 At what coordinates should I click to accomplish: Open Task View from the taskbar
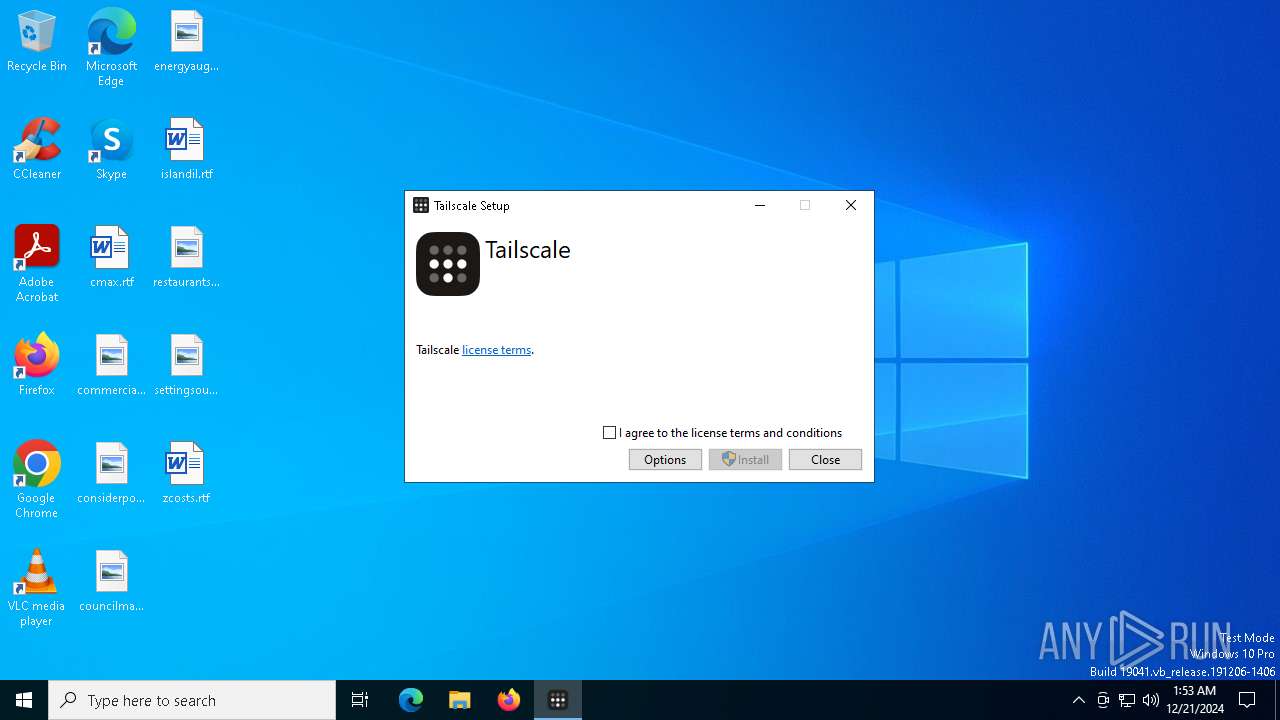(360, 700)
